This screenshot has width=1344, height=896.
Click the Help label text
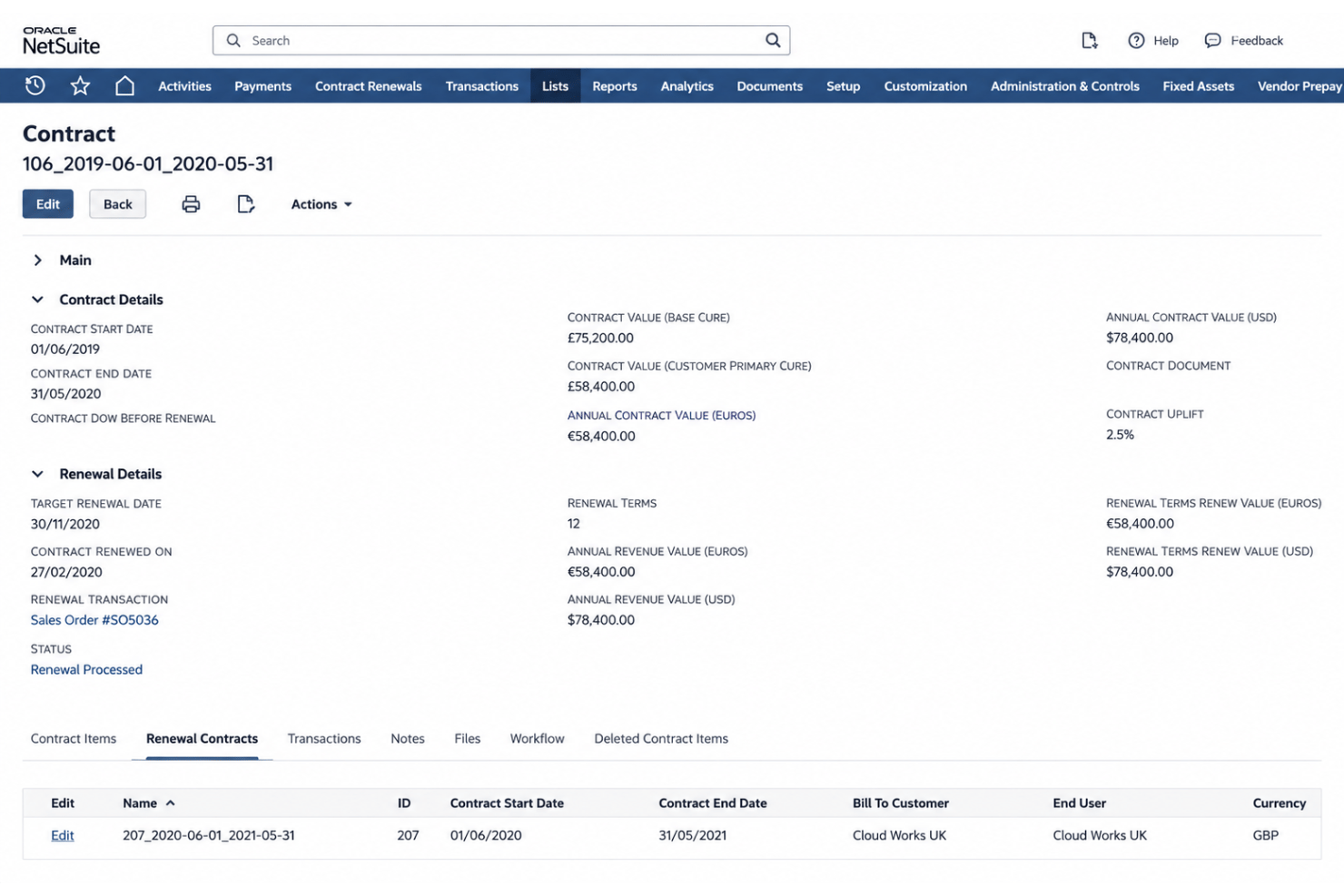click(1166, 41)
